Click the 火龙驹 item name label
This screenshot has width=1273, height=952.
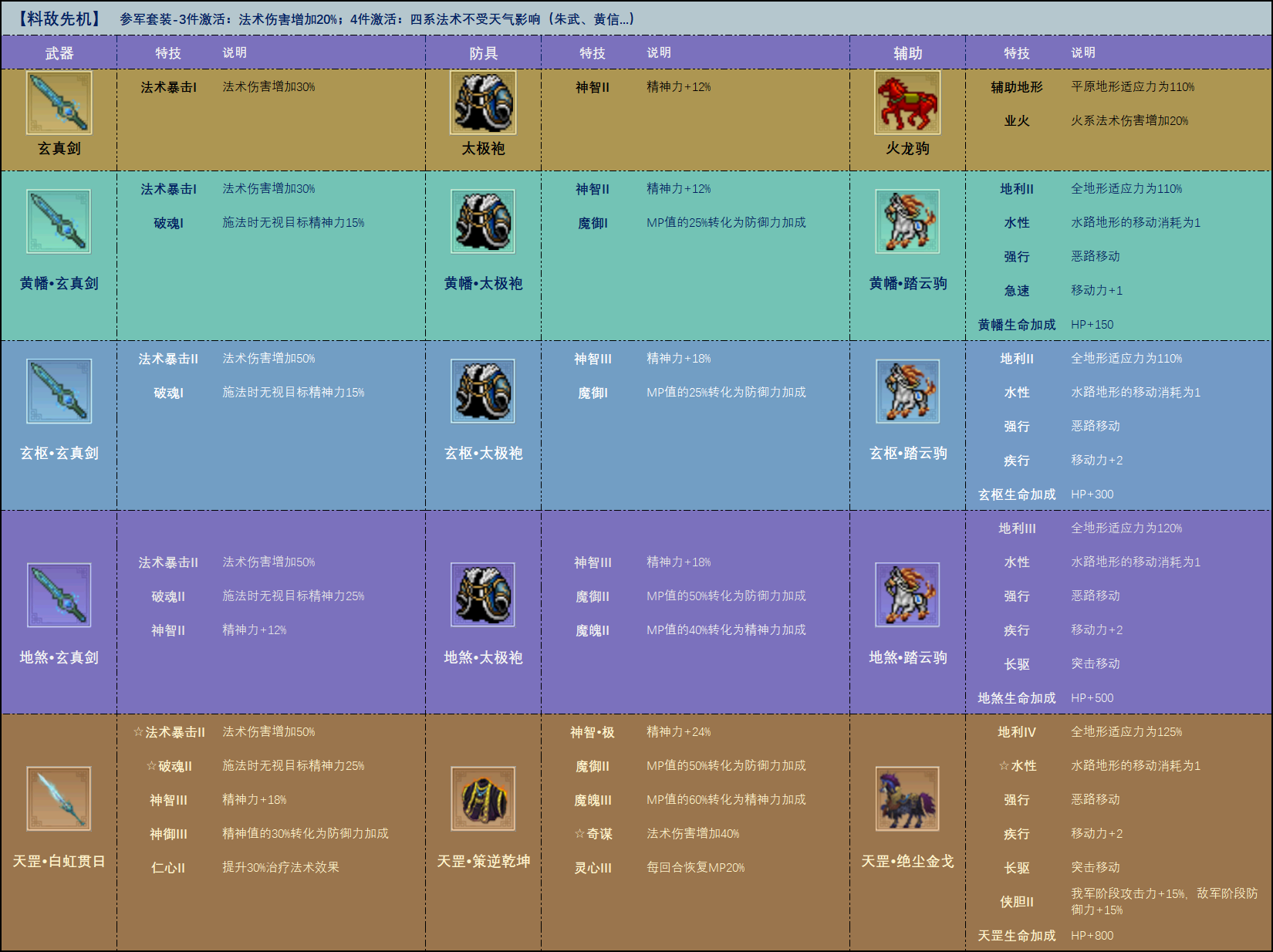908,148
